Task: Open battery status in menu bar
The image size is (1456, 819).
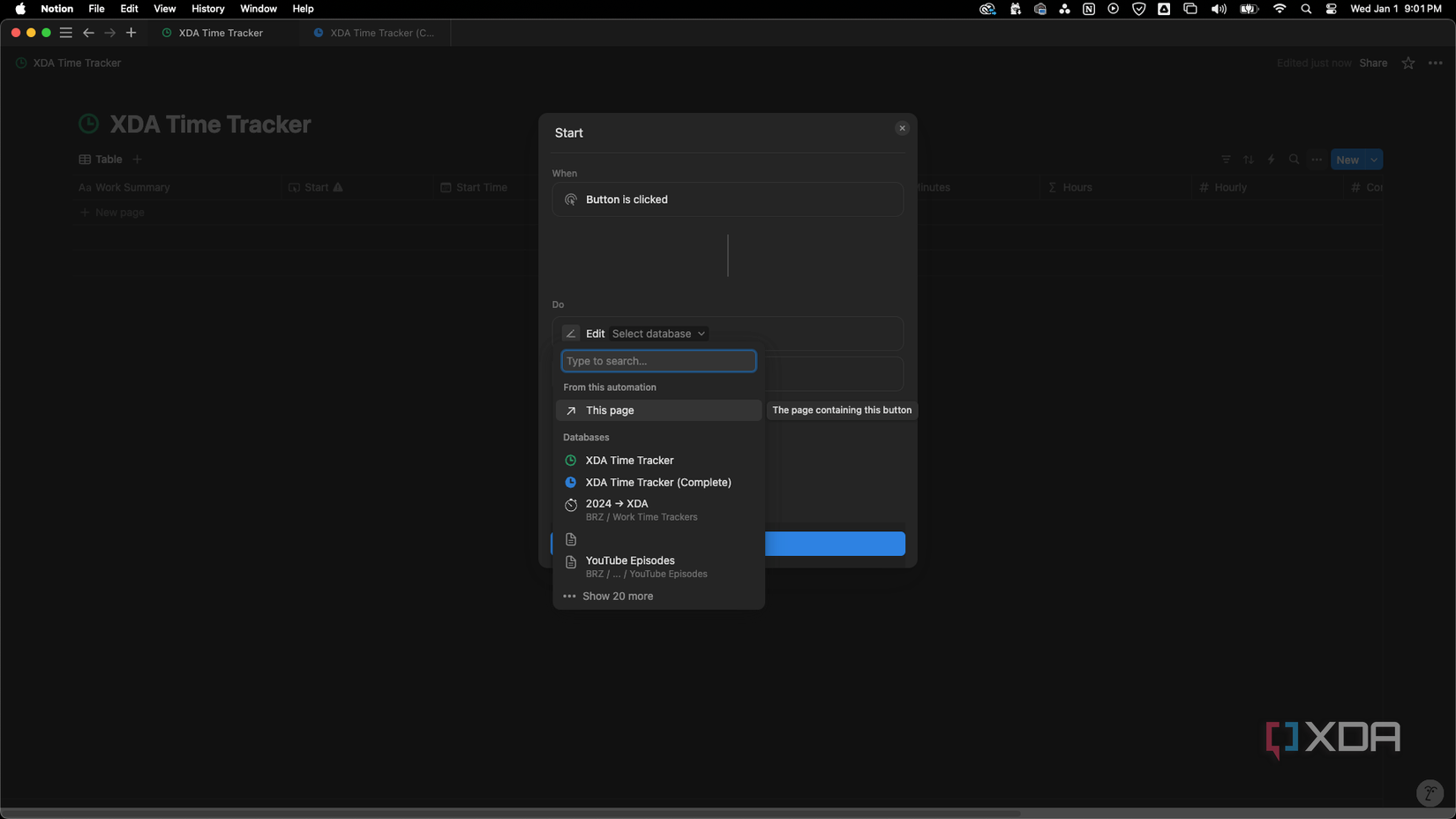Action: pos(1249,9)
